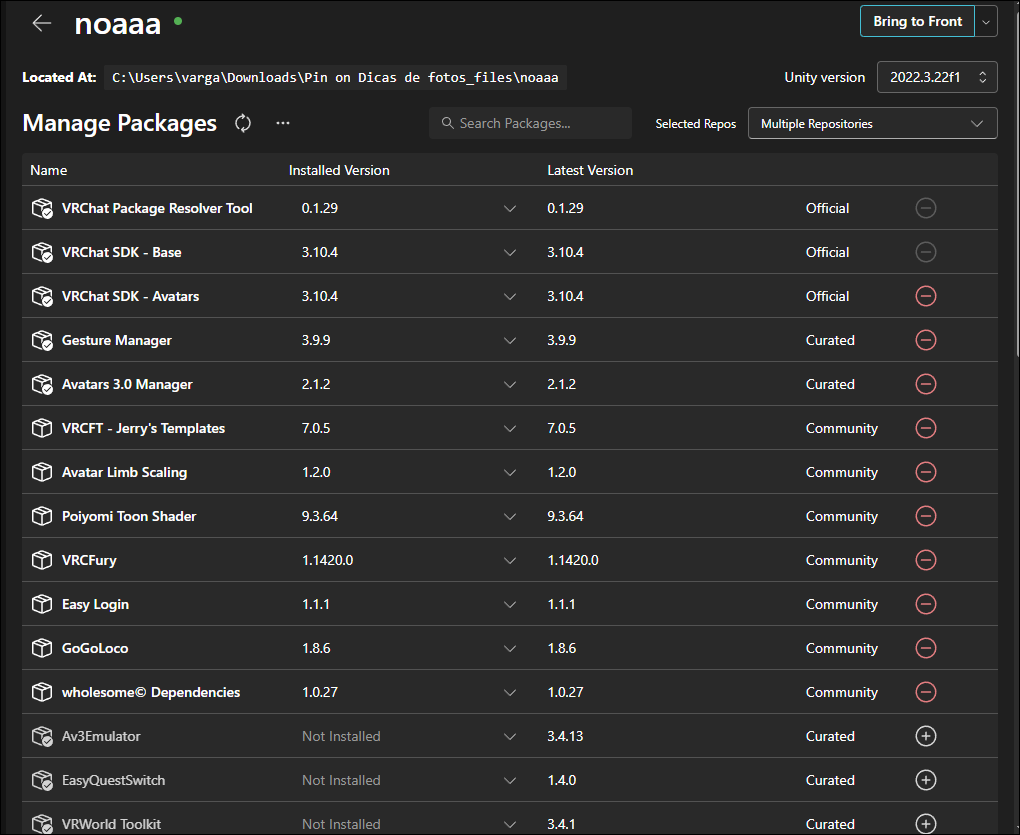
Task: Click the Manage Packages heading
Action: coord(120,123)
